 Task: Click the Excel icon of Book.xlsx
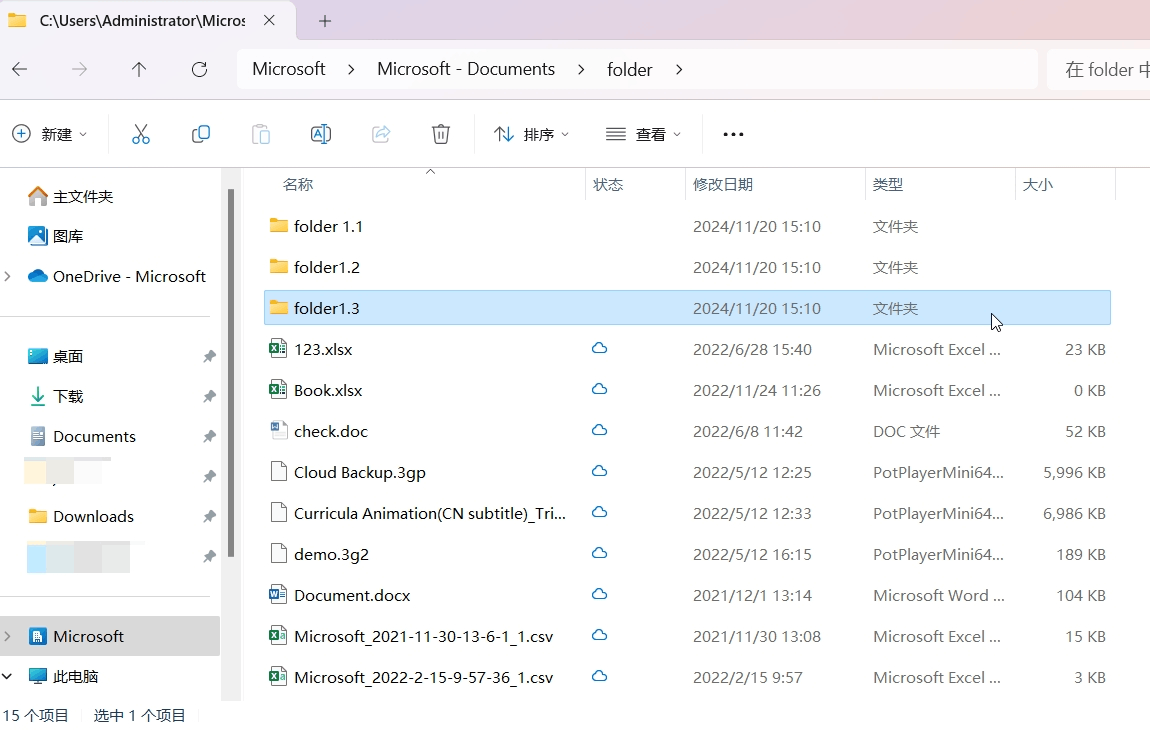278,390
